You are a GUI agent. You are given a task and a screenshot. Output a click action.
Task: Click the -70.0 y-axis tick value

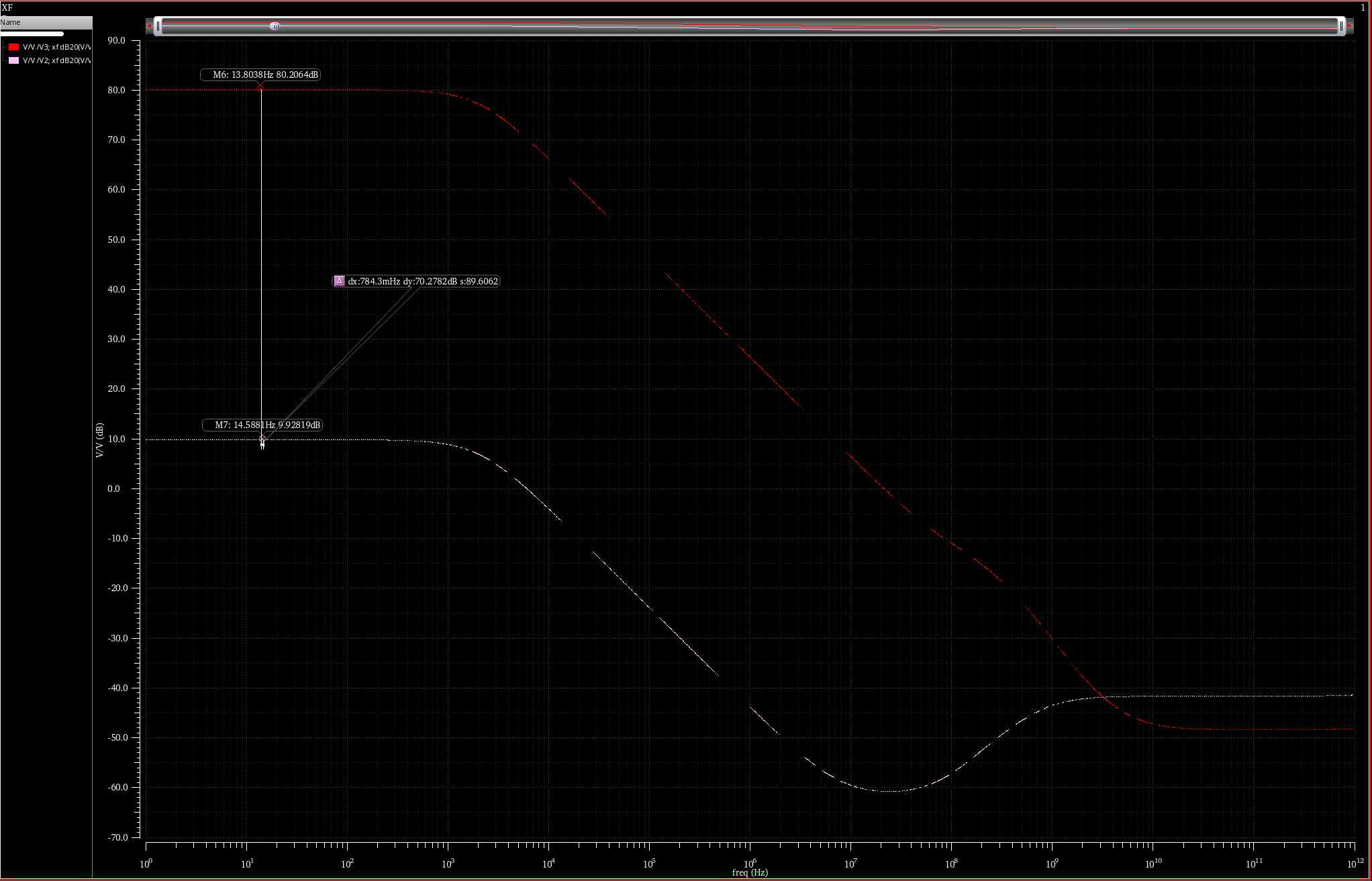click(x=116, y=837)
